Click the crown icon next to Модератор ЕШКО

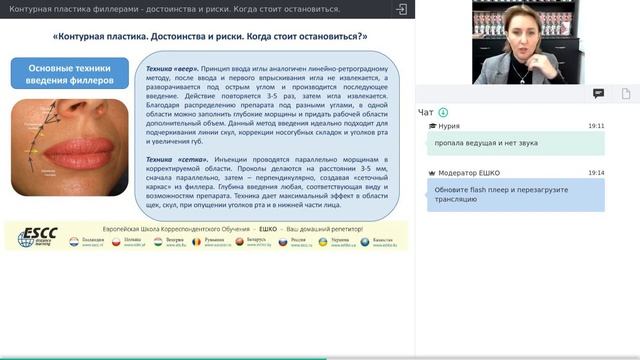click(432, 173)
